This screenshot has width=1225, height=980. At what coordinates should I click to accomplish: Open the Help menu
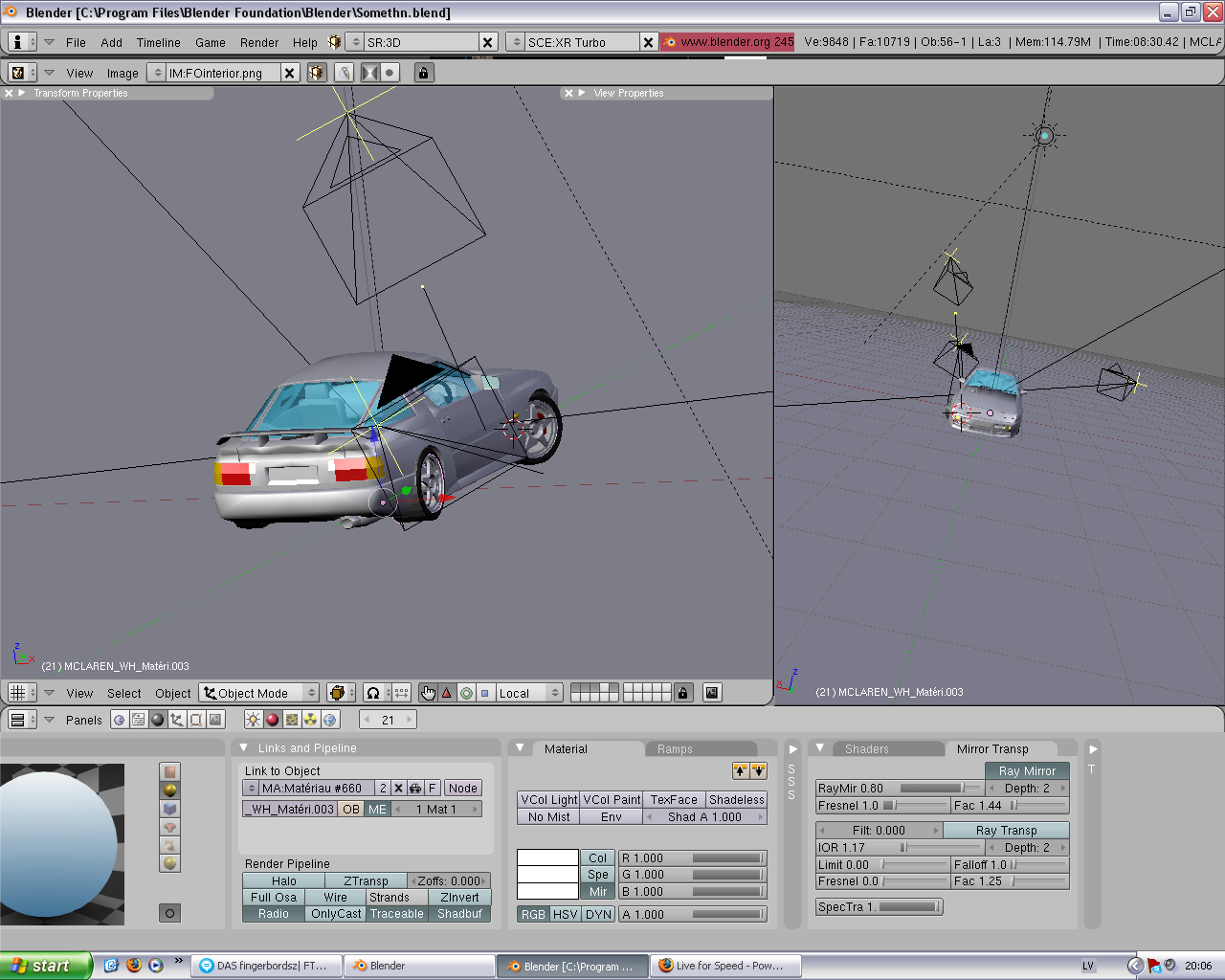click(x=305, y=43)
